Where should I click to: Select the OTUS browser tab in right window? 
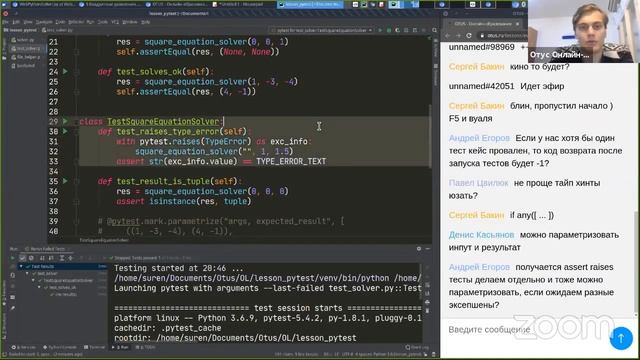point(484,24)
